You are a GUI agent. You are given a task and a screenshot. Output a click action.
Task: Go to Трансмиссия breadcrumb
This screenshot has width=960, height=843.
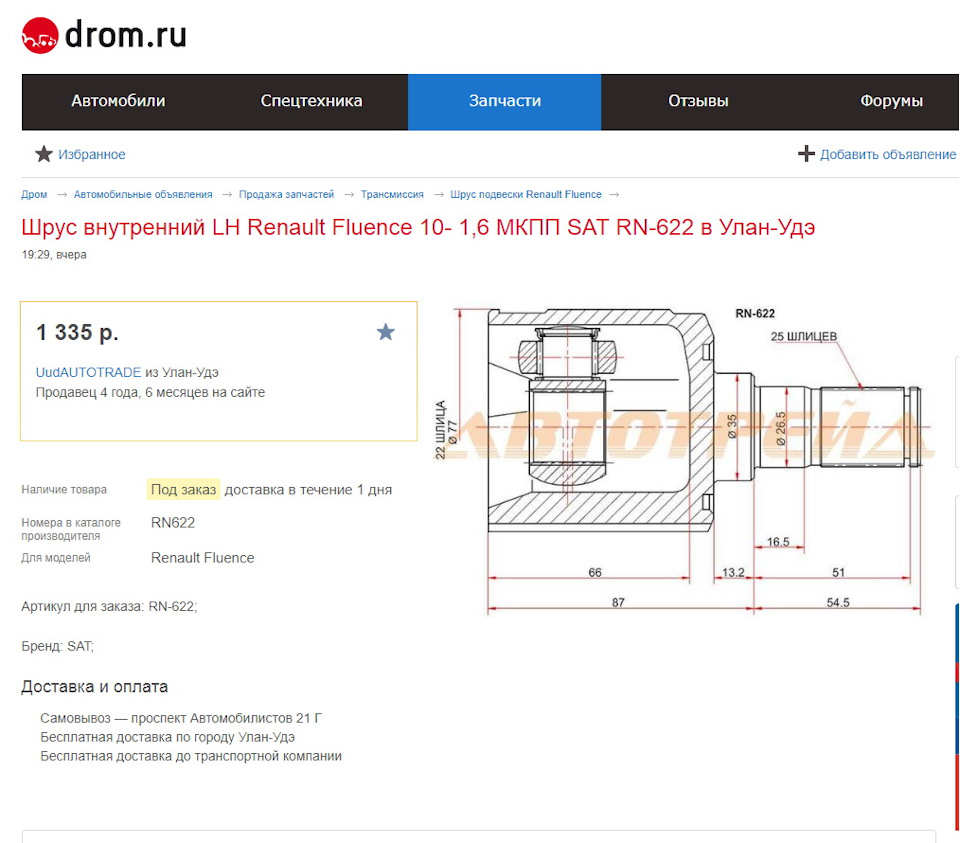click(392, 194)
